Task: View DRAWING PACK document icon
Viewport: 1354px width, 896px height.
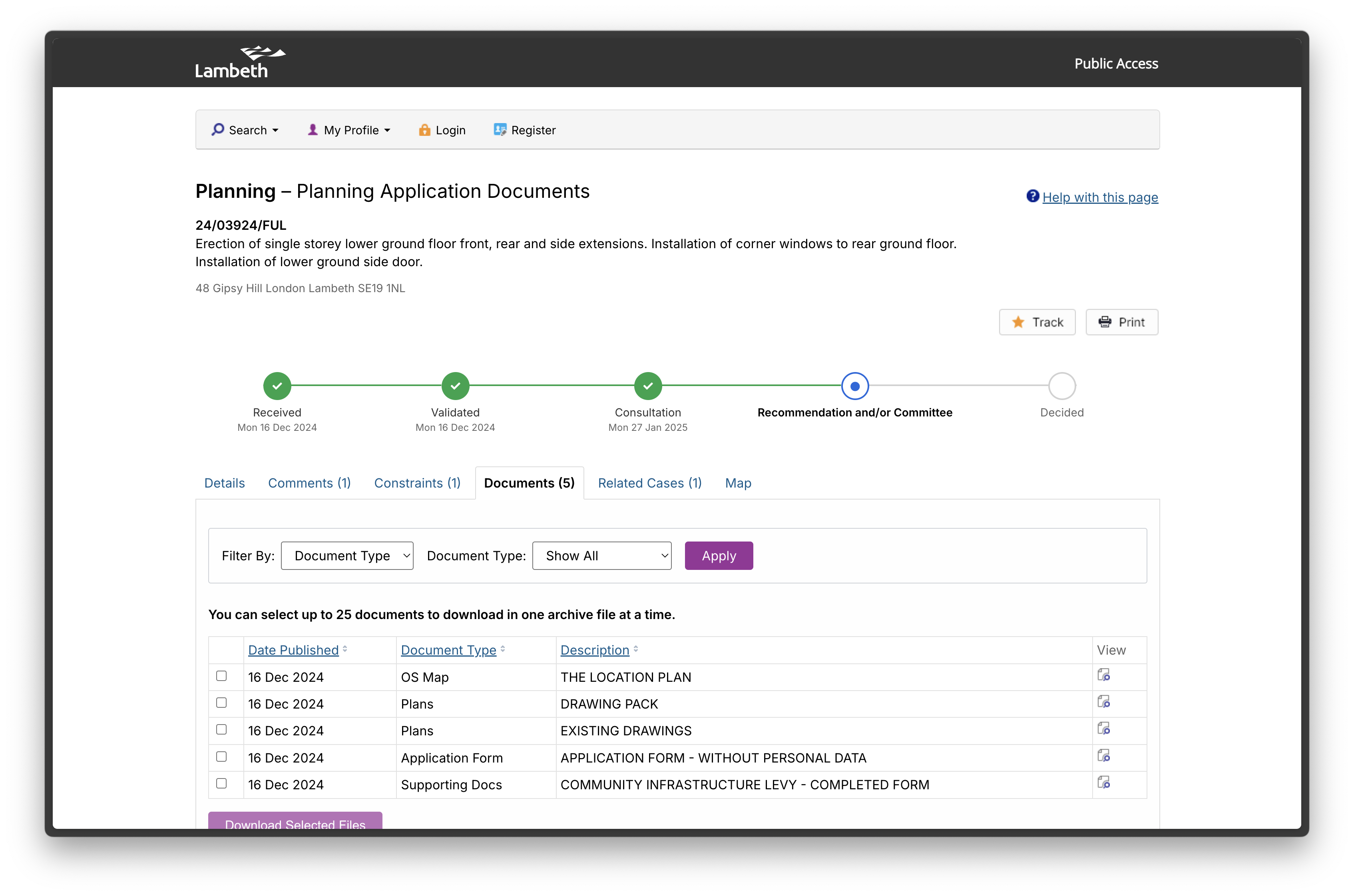Action: tap(1104, 702)
